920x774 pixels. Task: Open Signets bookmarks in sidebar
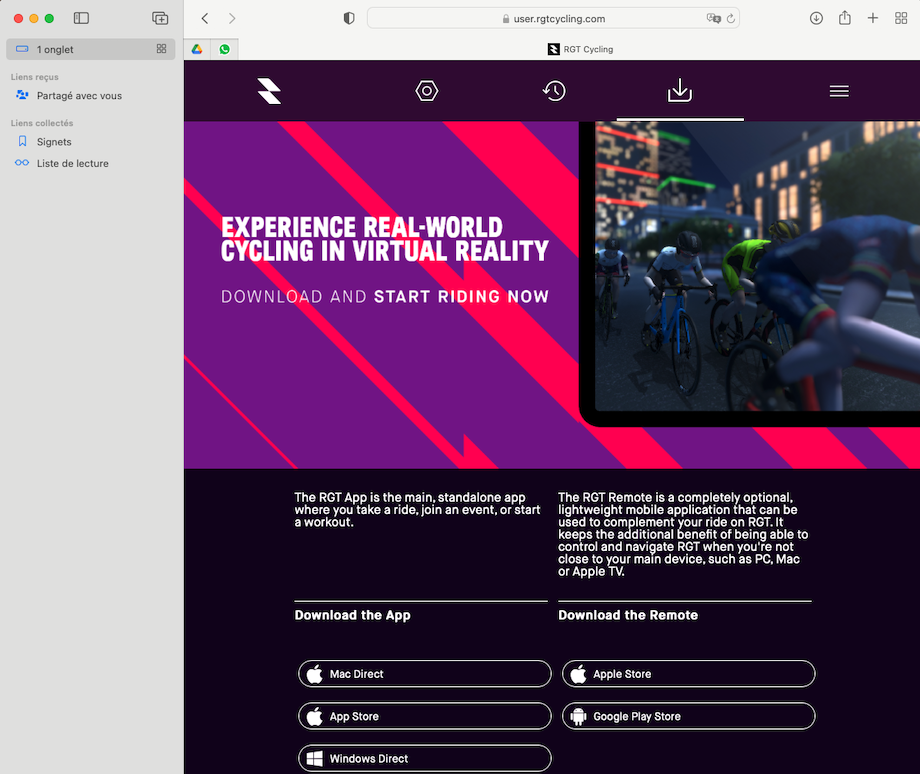point(54,142)
